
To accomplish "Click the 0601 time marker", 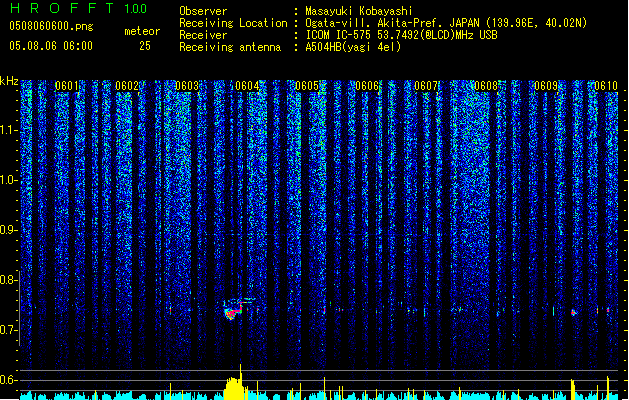I will tap(67, 86).
